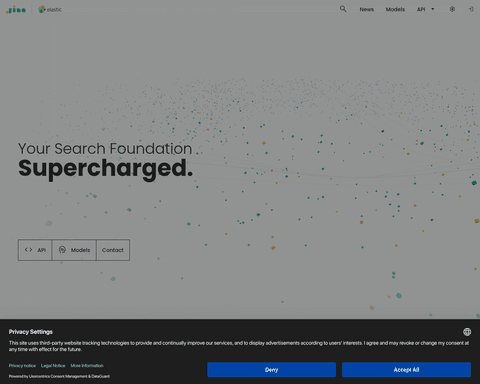Click the API hero button

[x=35, y=250]
